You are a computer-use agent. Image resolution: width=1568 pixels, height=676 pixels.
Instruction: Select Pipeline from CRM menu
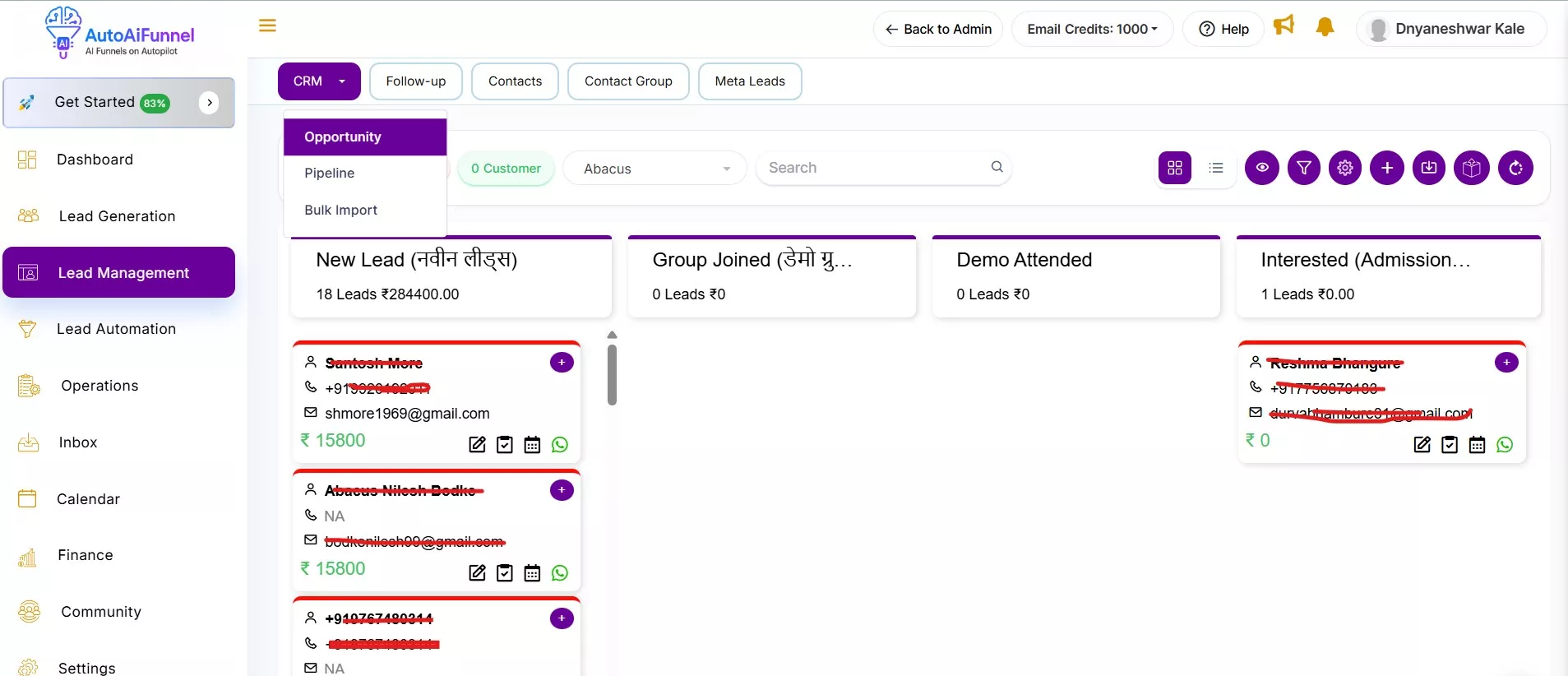tap(330, 173)
